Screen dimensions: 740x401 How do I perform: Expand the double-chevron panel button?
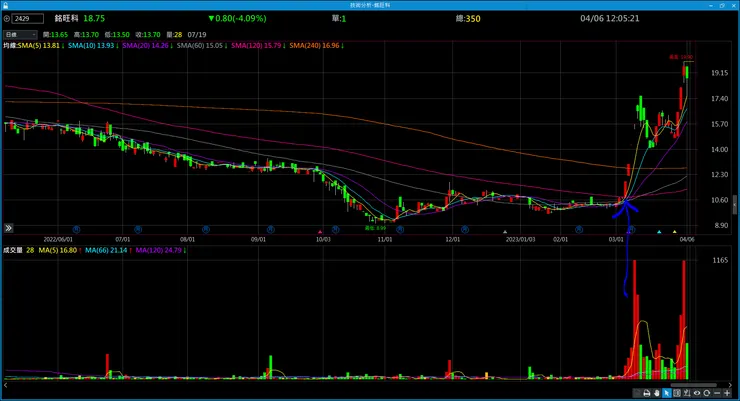tap(8, 228)
